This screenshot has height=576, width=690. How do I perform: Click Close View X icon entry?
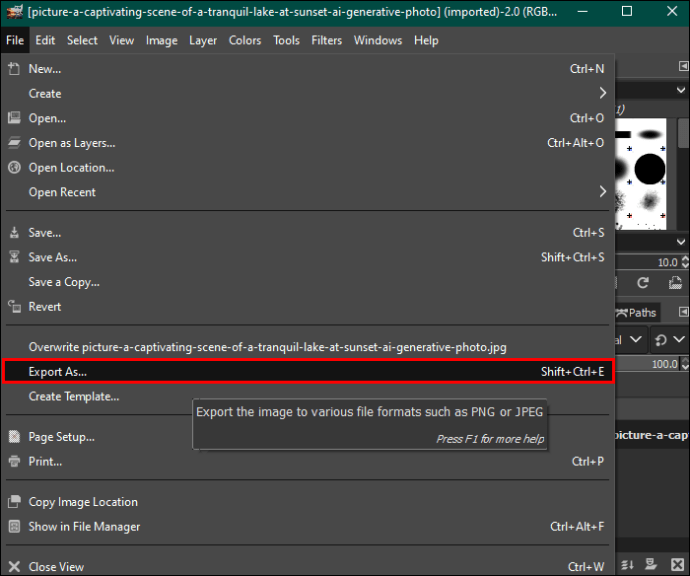point(14,567)
